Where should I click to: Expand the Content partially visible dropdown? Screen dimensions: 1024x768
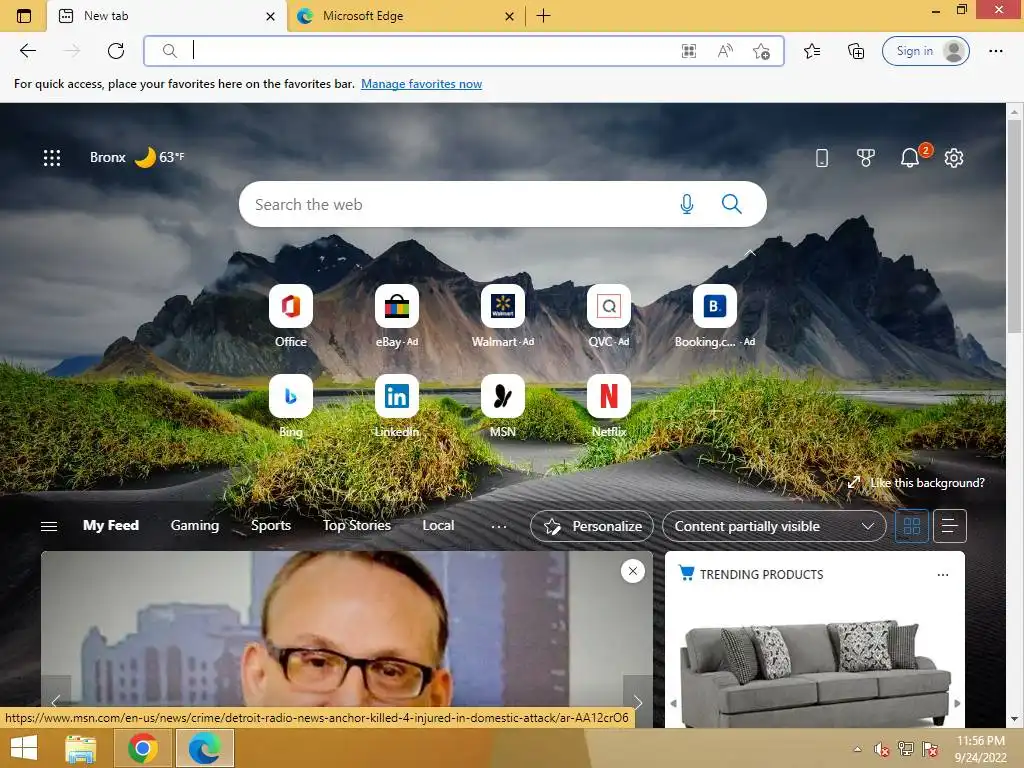(x=774, y=526)
